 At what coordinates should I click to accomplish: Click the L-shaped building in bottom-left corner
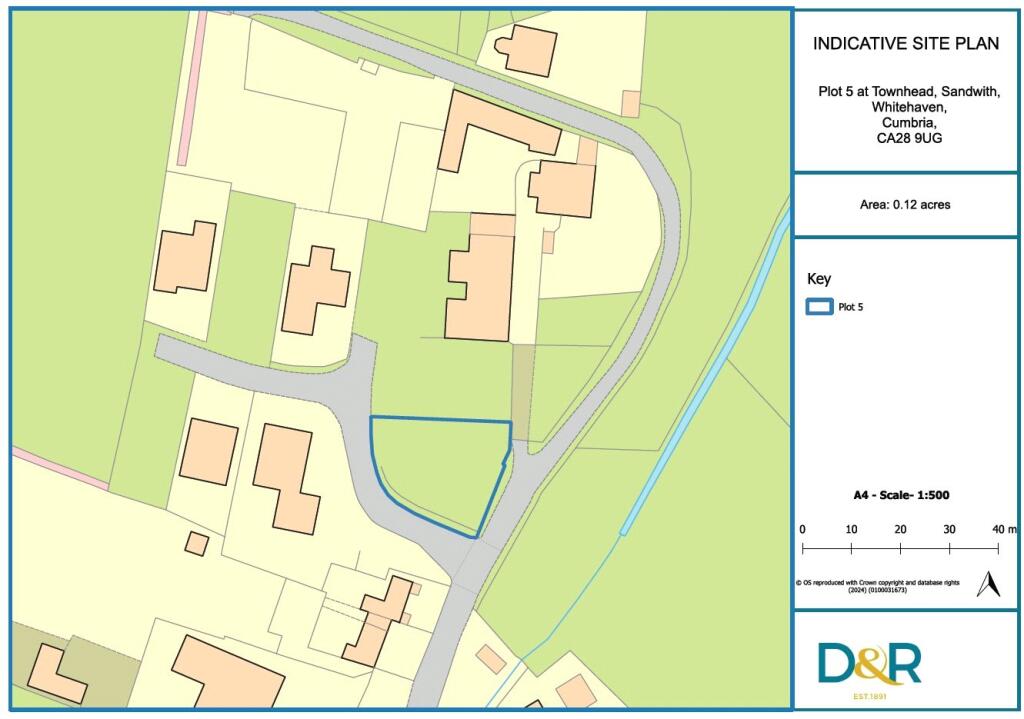[55, 673]
